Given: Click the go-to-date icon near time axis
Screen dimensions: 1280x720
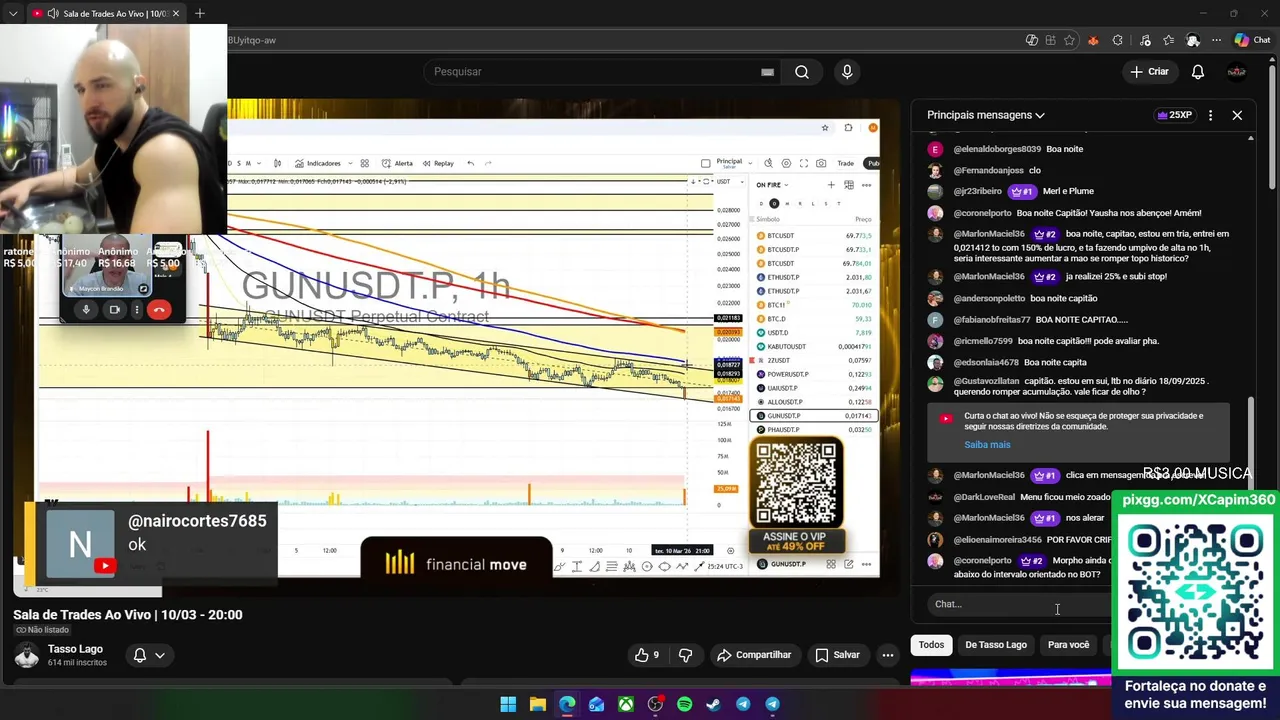Looking at the screenshot, I should tap(730, 550).
